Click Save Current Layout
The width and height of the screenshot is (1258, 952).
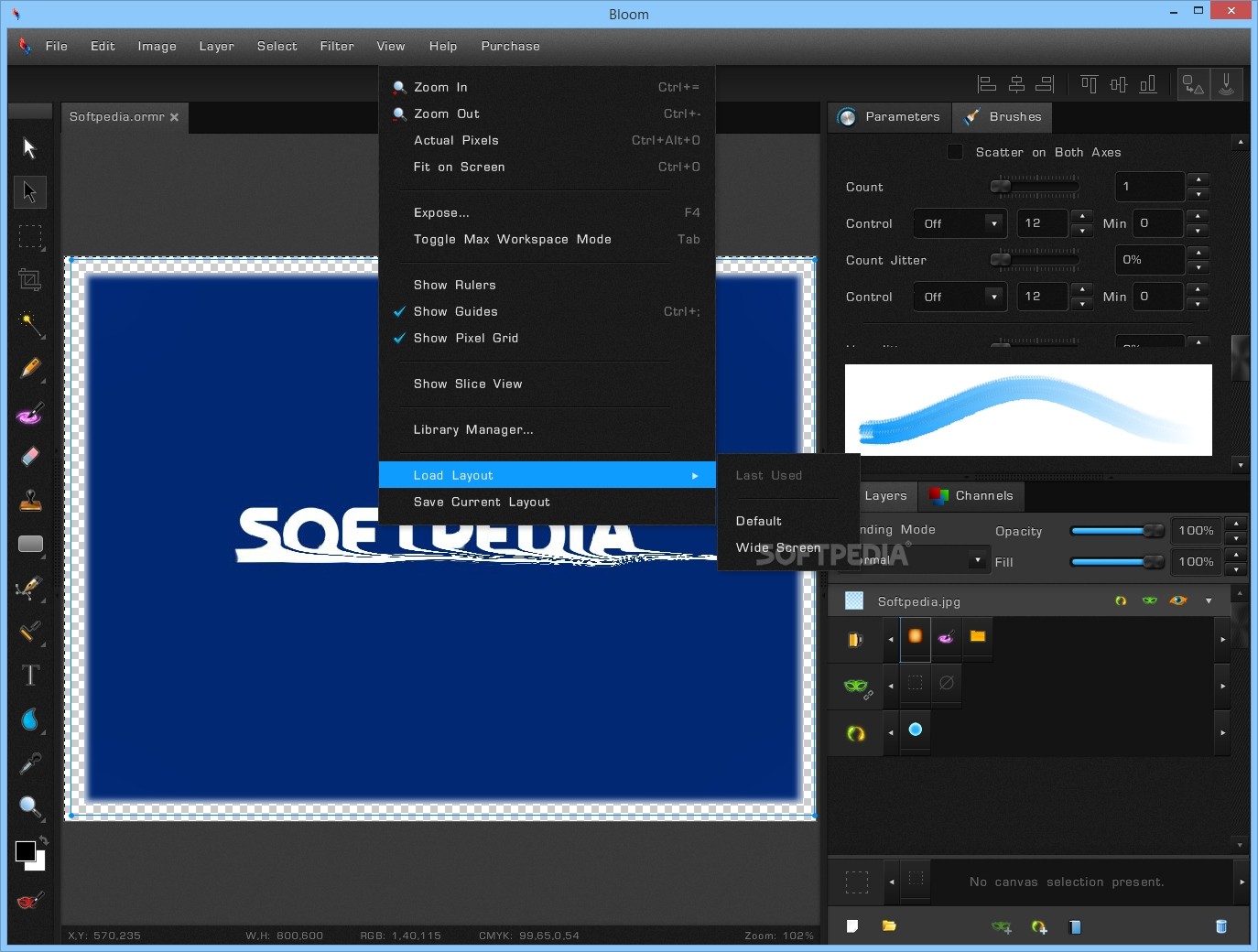coord(547,502)
